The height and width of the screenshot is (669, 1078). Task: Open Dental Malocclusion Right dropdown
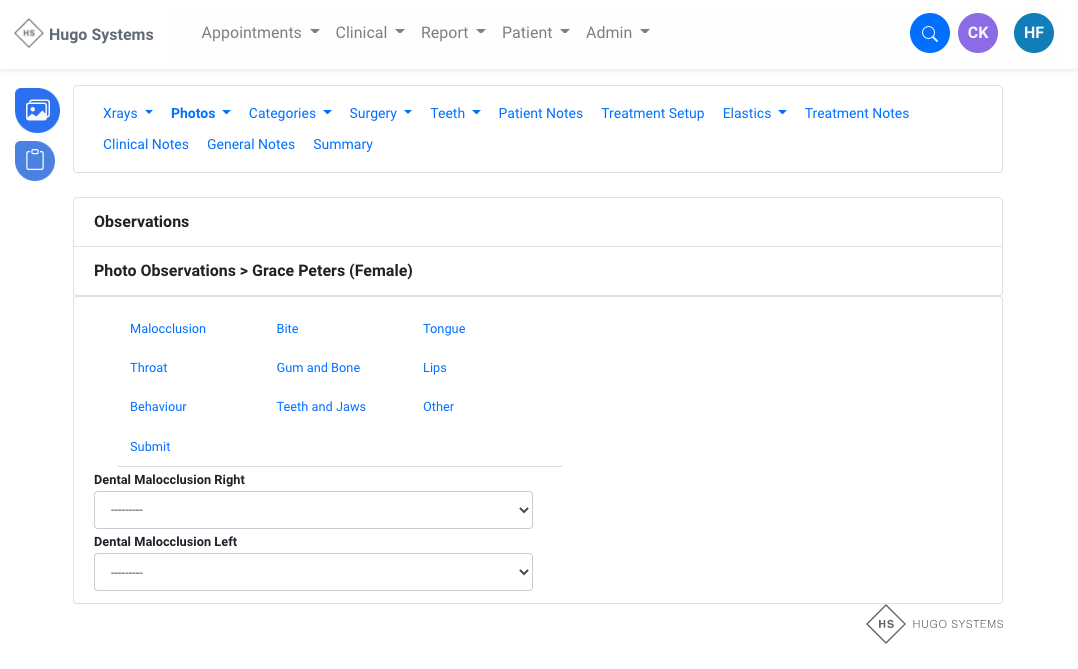(x=313, y=510)
